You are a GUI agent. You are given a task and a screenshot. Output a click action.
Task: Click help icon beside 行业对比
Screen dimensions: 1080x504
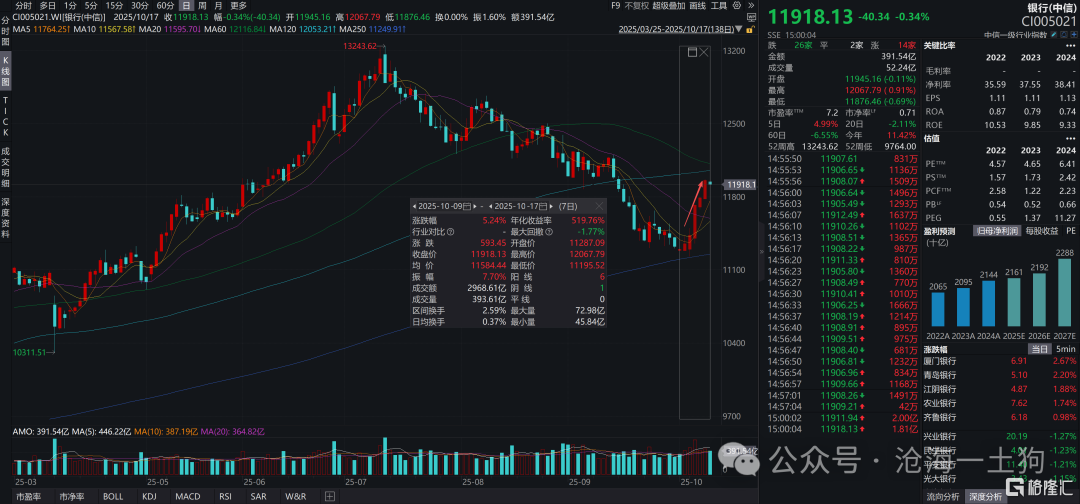[x=452, y=231]
